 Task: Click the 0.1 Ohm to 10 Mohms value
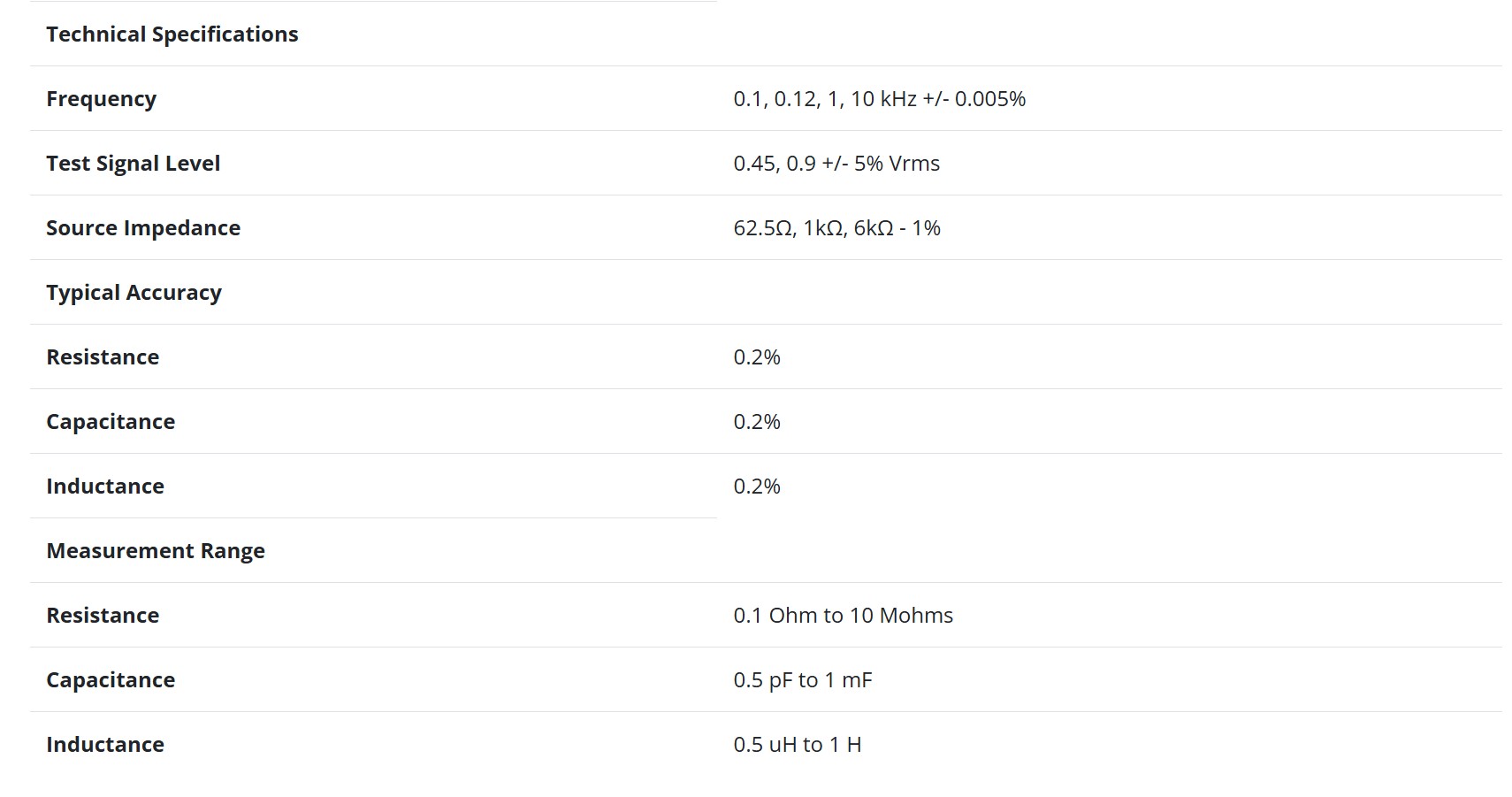coord(843,616)
